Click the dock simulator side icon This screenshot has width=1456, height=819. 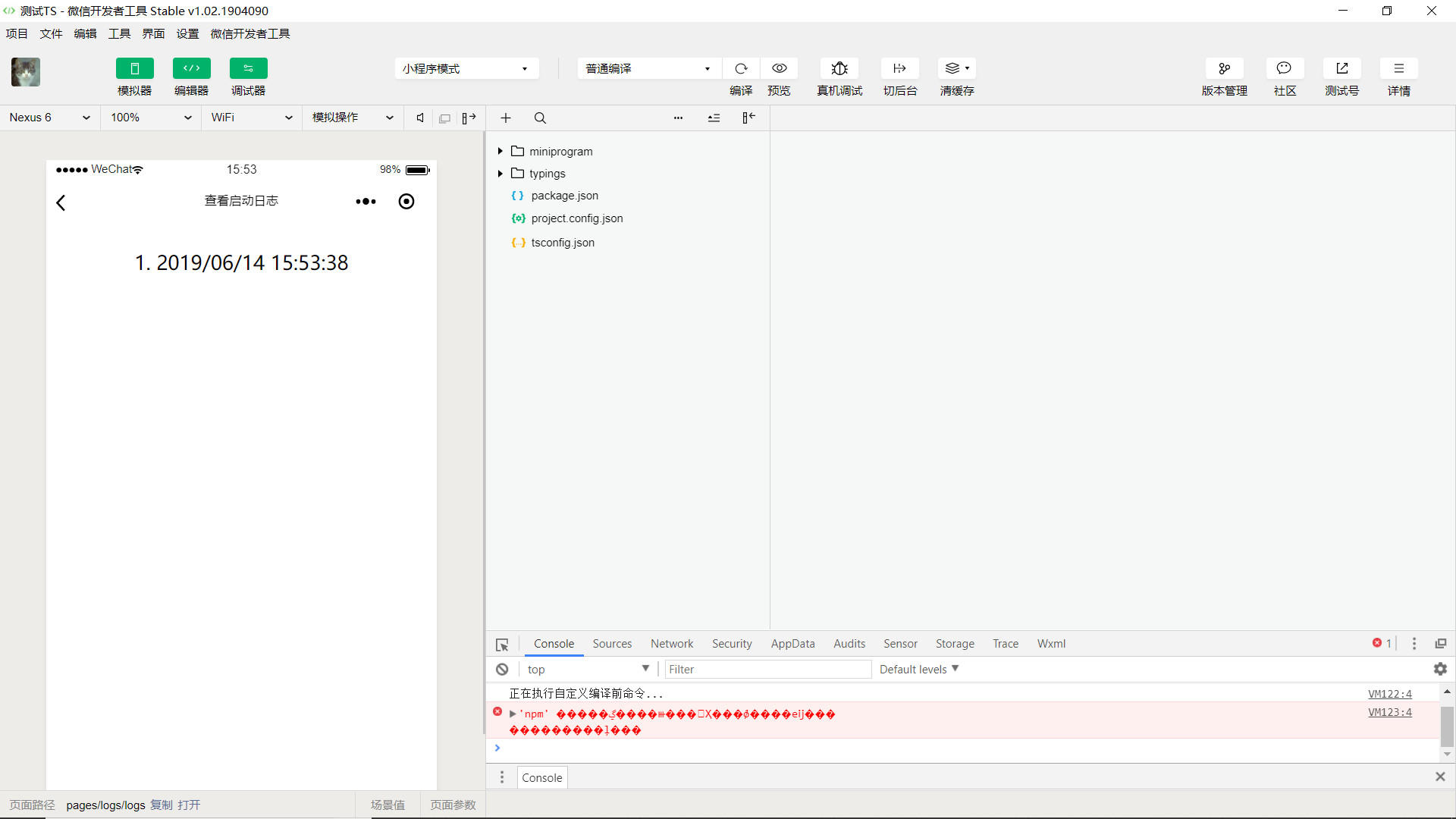(x=469, y=118)
